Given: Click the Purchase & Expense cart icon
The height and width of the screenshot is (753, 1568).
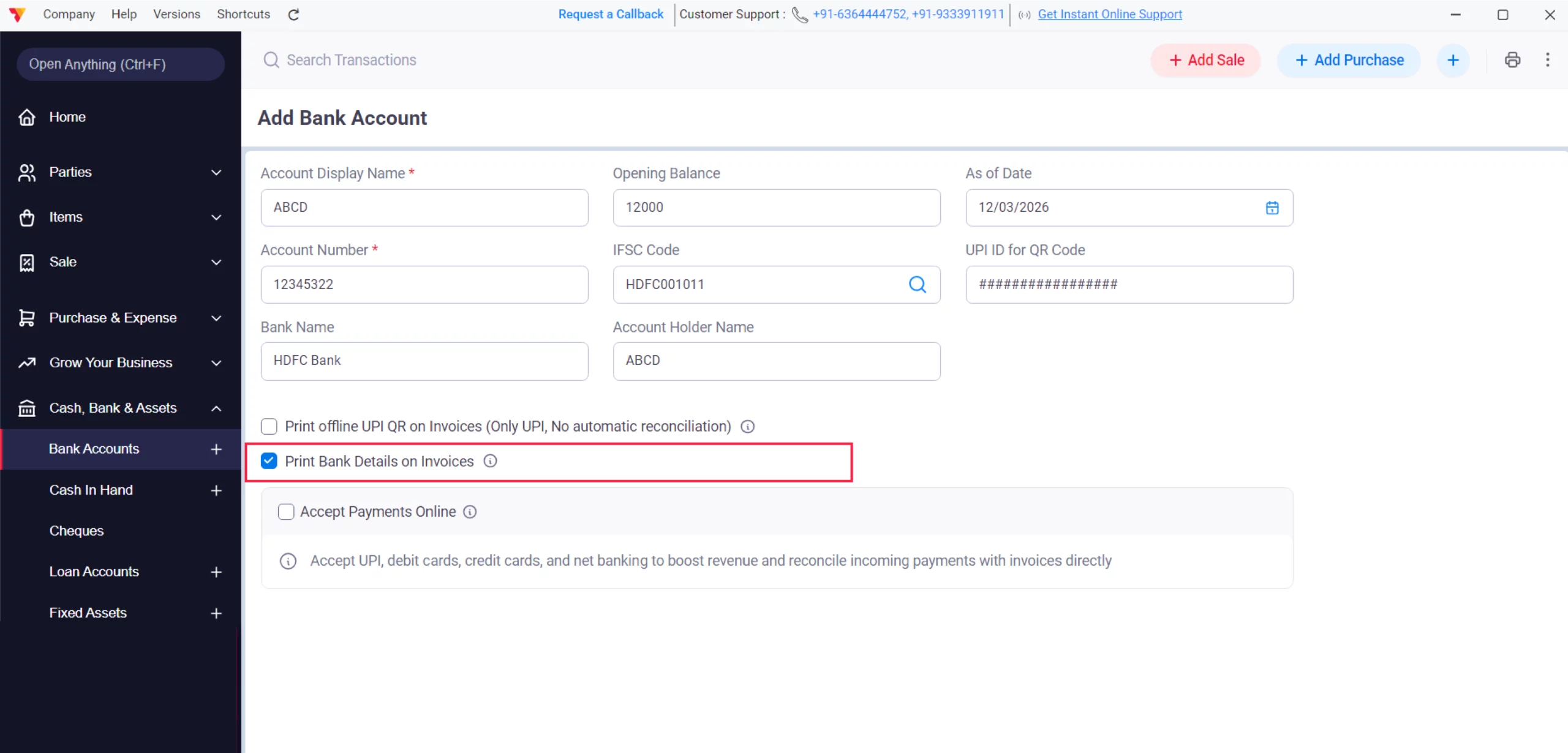Looking at the screenshot, I should pyautogui.click(x=27, y=318).
